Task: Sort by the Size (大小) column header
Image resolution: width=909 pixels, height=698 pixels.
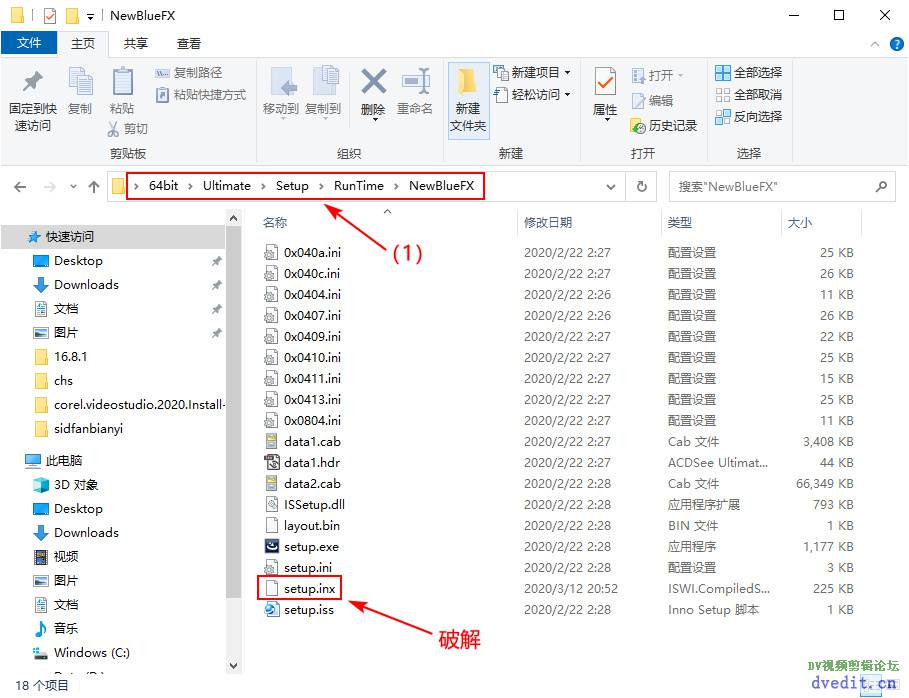Action: [x=799, y=223]
